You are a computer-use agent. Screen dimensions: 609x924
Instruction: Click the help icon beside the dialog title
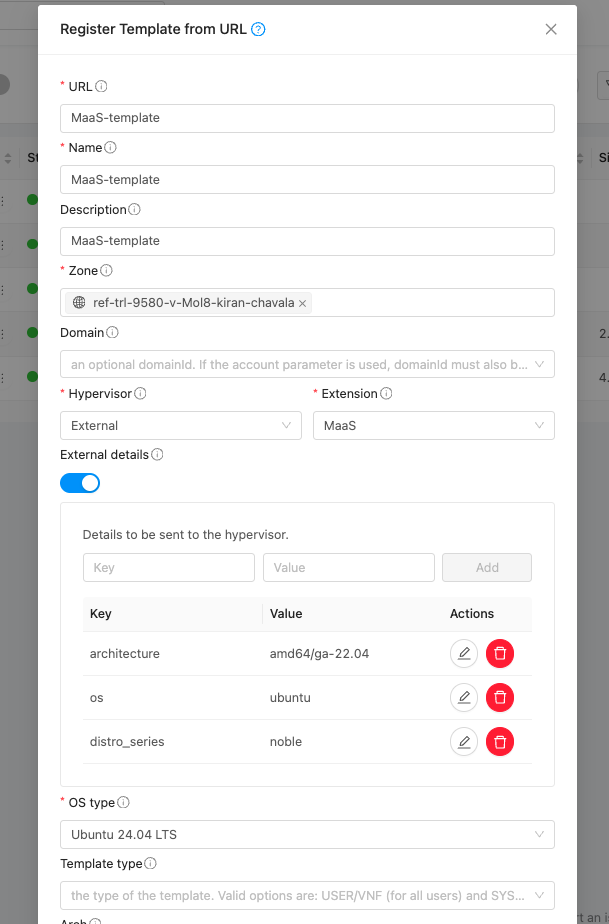(258, 29)
